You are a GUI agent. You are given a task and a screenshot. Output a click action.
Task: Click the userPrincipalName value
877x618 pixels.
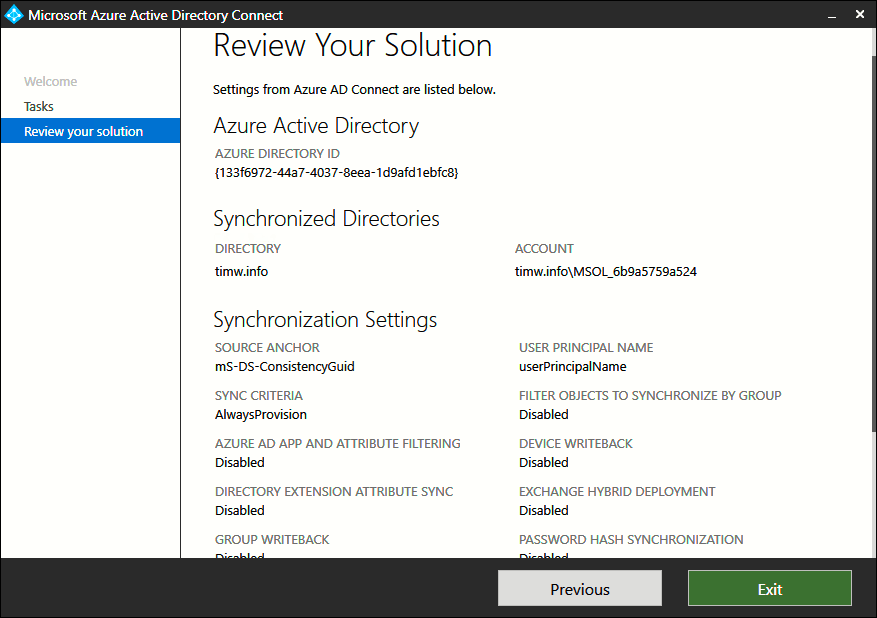[x=572, y=366]
